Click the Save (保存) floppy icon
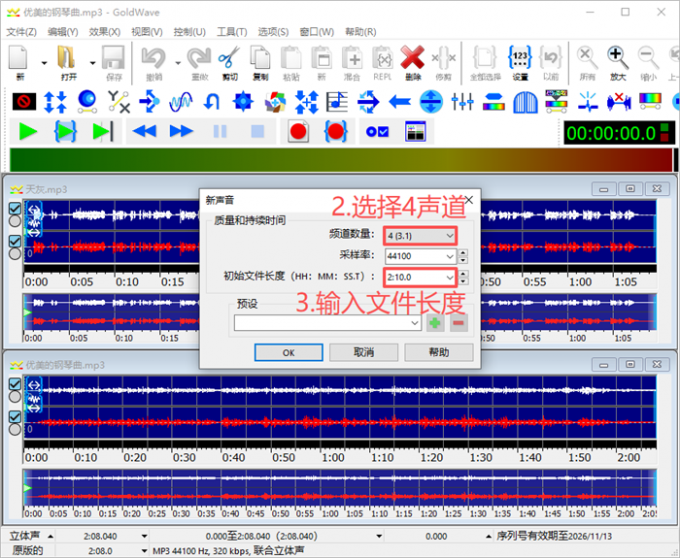The width and height of the screenshot is (680, 558). click(x=113, y=58)
